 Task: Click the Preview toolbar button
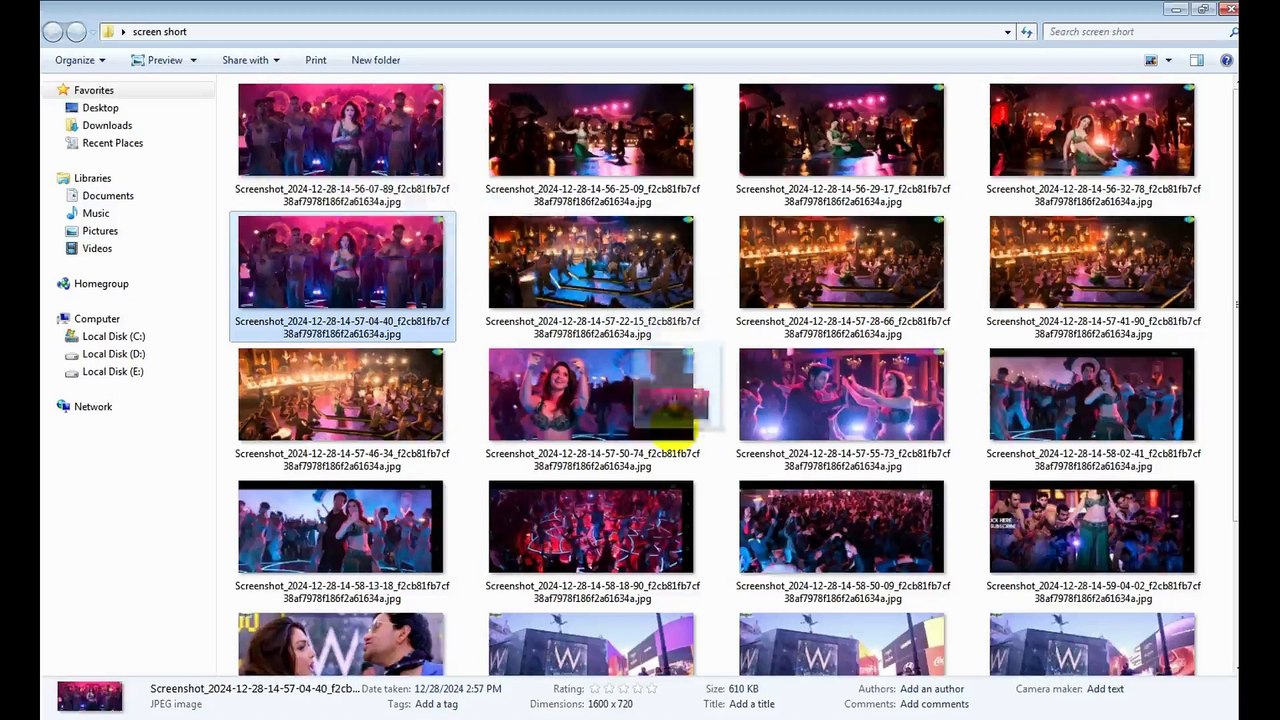[157, 60]
